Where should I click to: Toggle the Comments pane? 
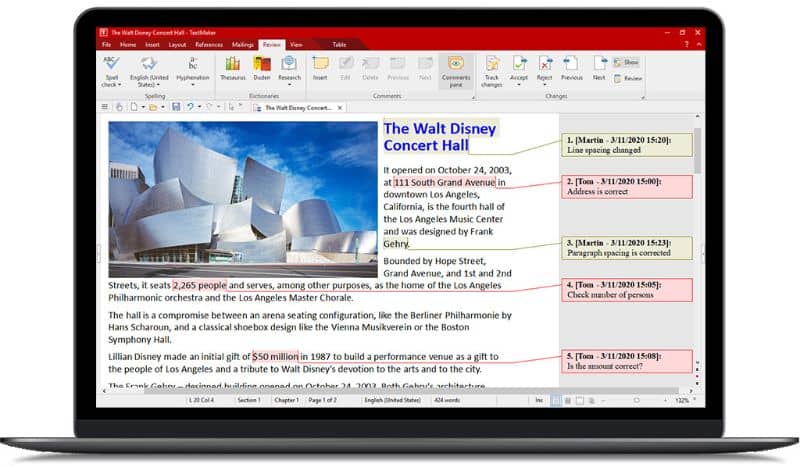click(456, 71)
